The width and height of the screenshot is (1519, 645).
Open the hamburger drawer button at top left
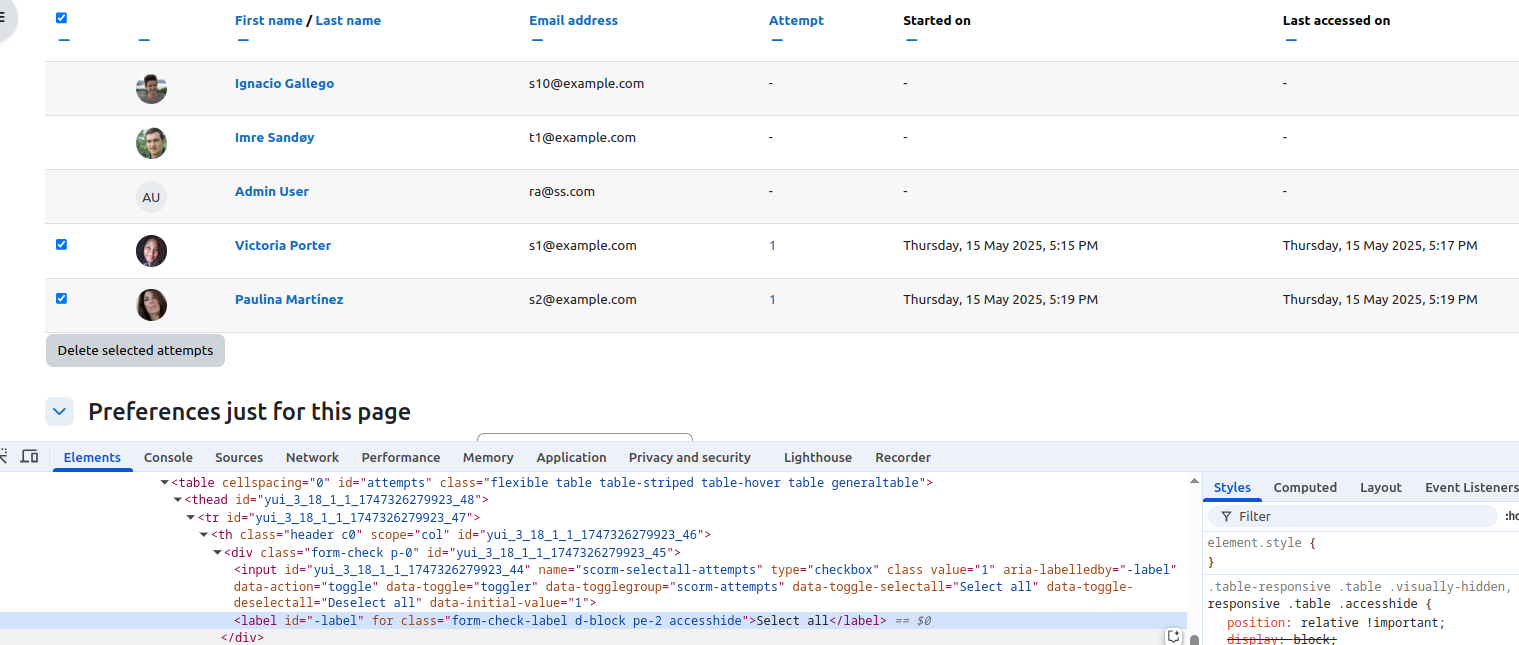tap(3, 17)
